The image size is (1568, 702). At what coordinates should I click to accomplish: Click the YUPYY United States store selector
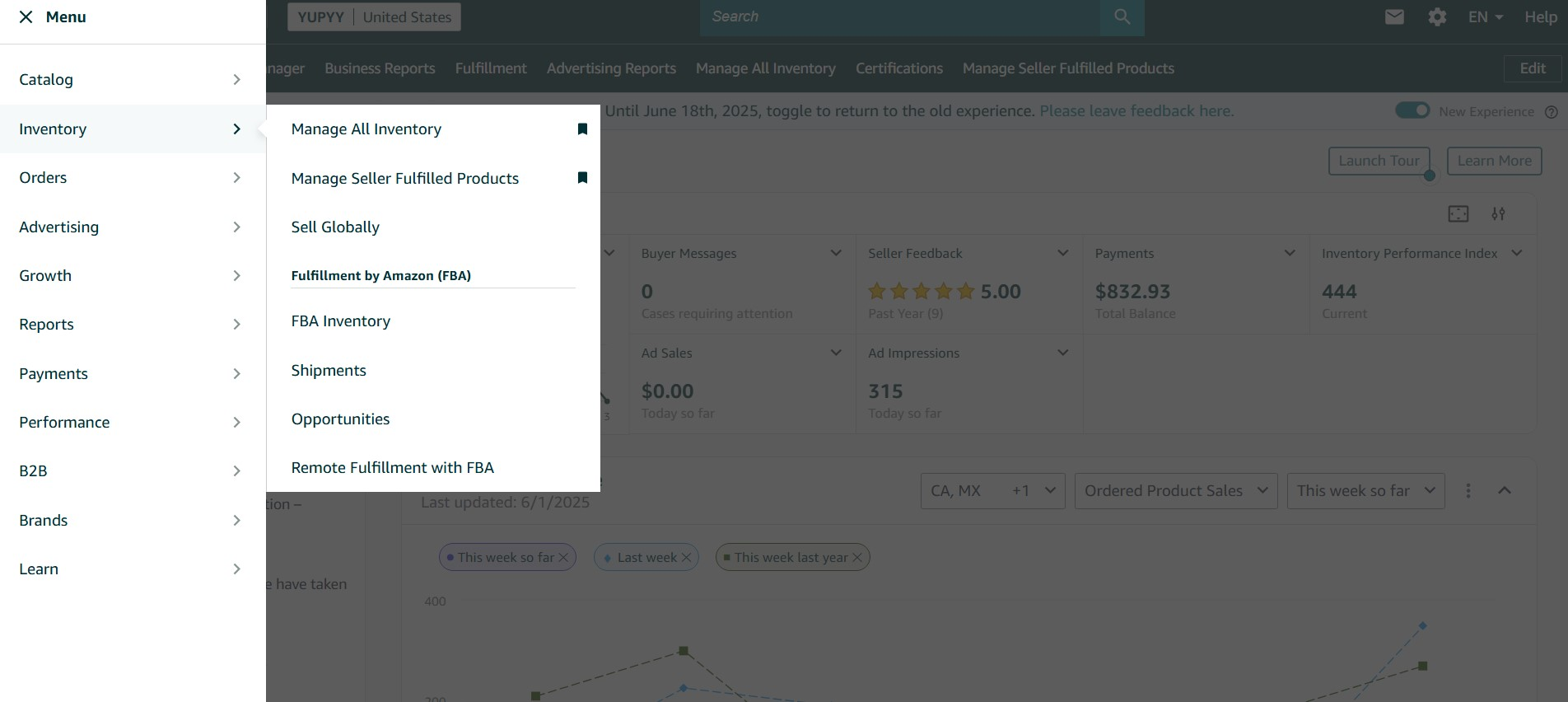[x=374, y=16]
